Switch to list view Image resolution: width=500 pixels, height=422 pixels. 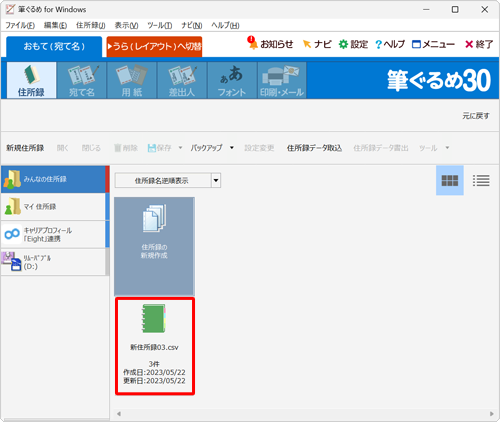[x=481, y=181]
